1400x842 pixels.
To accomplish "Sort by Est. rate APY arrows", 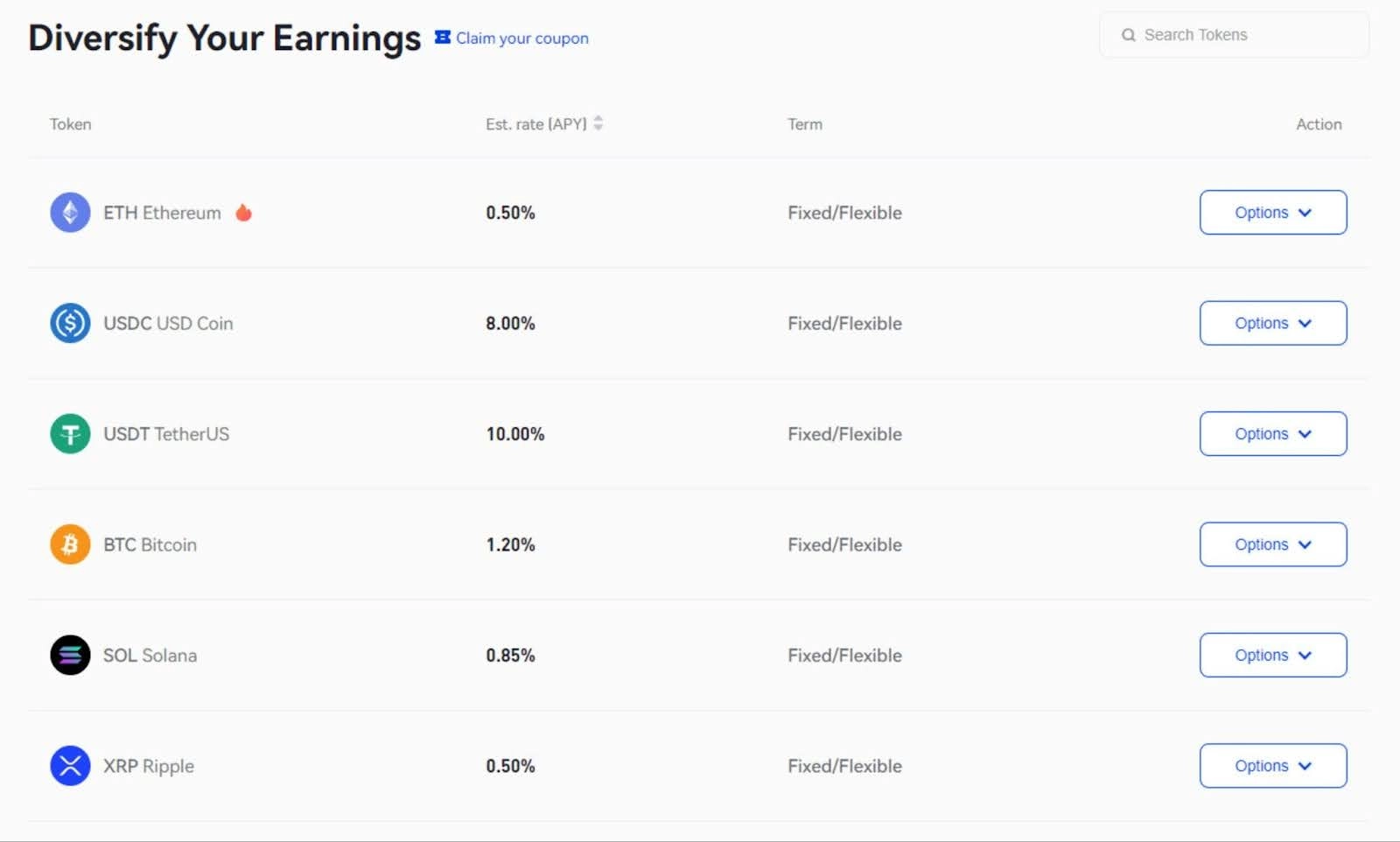I will point(598,123).
